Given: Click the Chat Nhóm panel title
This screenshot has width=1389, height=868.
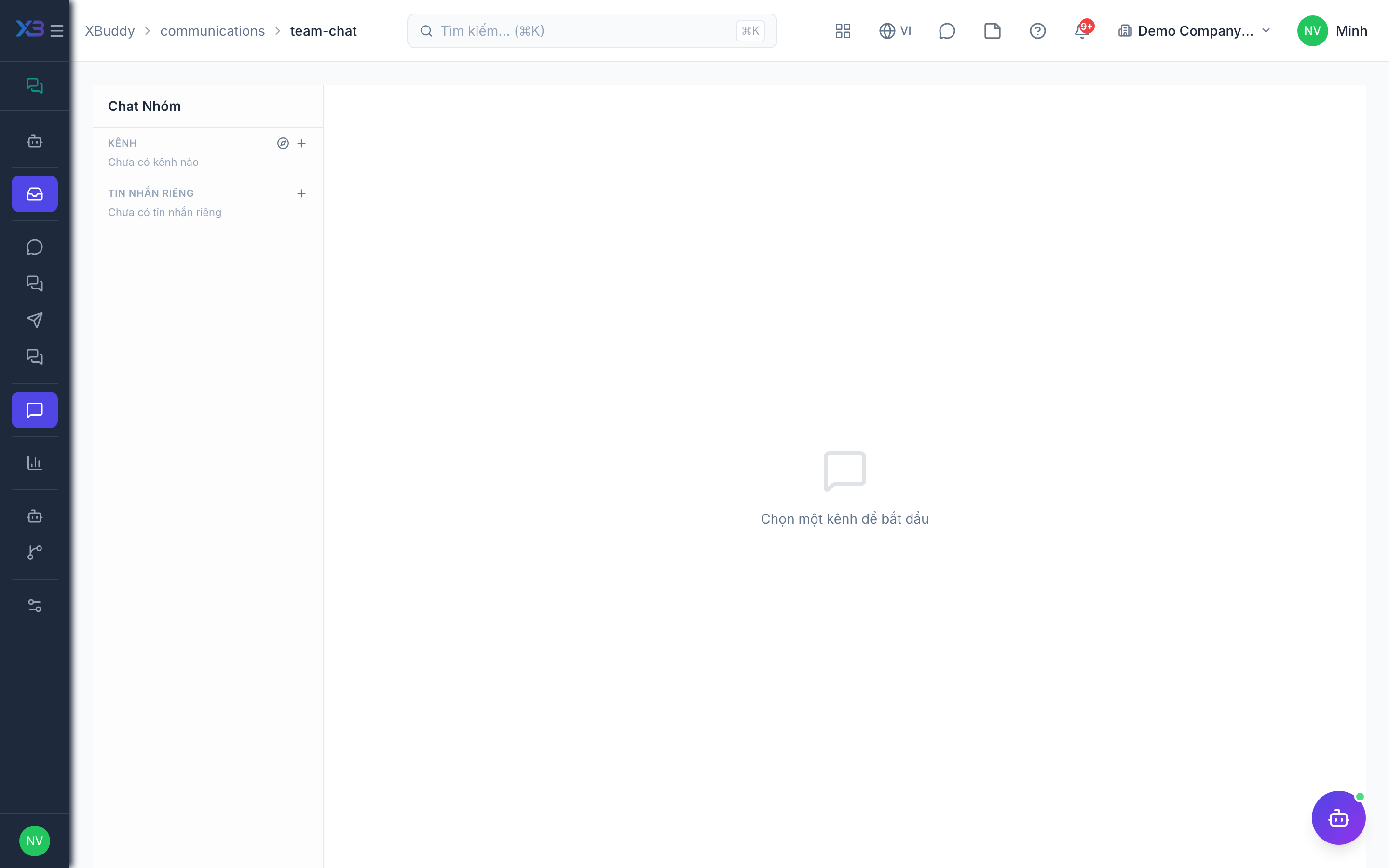Looking at the screenshot, I should click(144, 106).
